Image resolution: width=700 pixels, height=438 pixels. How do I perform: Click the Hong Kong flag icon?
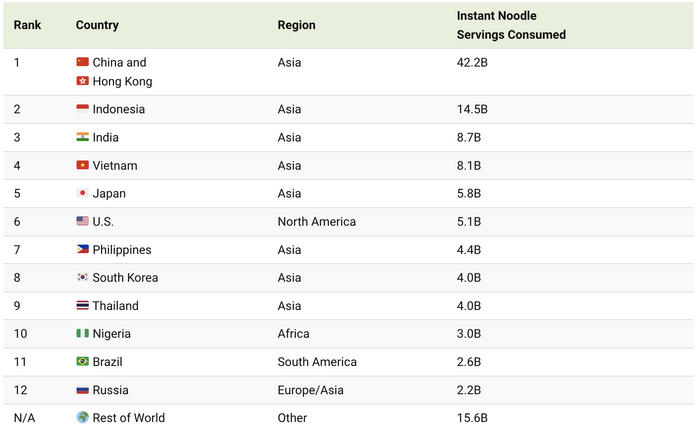tap(82, 81)
